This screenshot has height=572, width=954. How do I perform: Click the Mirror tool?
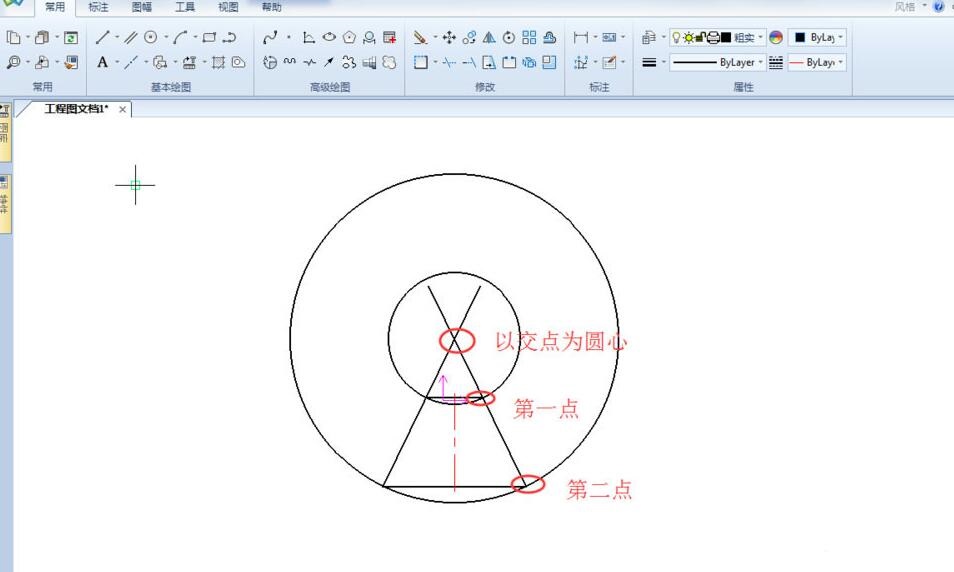(x=489, y=37)
